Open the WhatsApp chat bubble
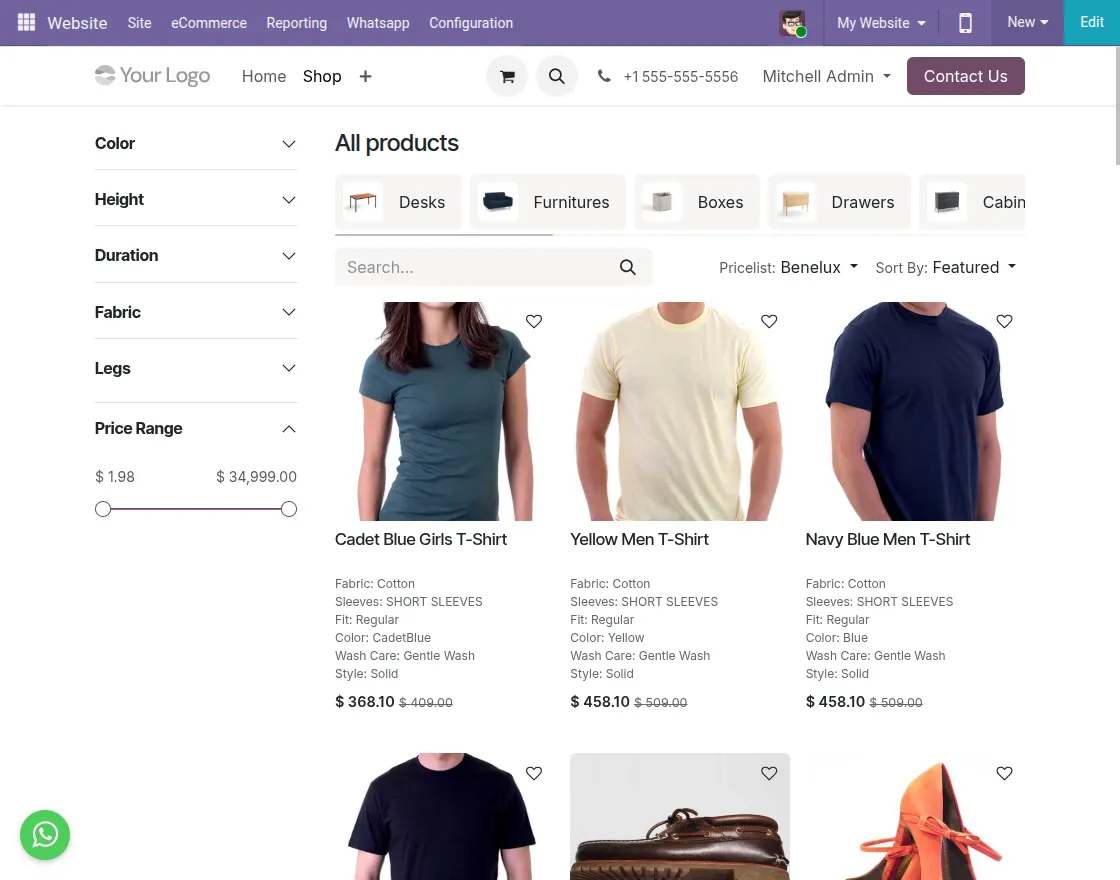Image resolution: width=1120 pixels, height=880 pixels. coord(45,835)
